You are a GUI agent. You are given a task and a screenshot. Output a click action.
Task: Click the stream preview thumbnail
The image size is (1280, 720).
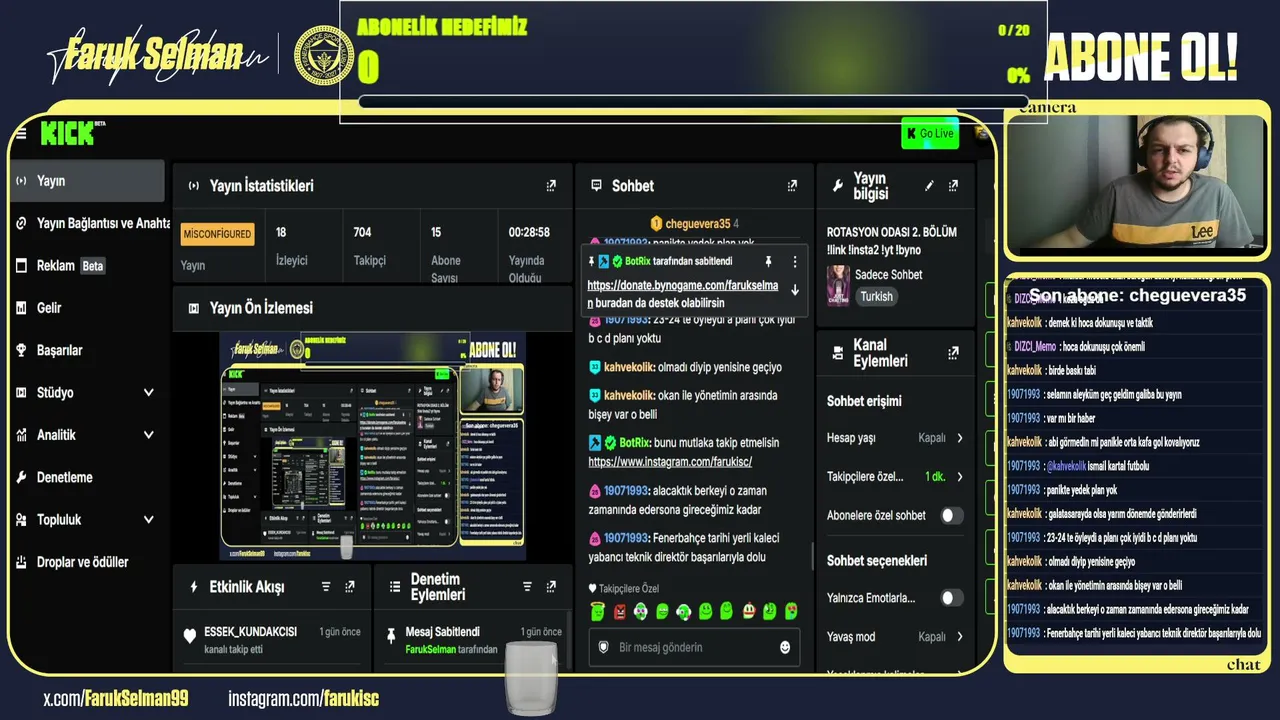[372, 446]
